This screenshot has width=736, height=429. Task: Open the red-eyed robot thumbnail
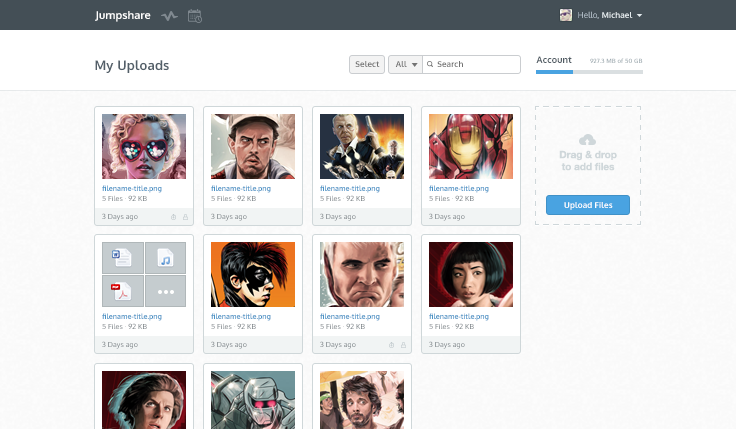pyautogui.click(x=253, y=400)
